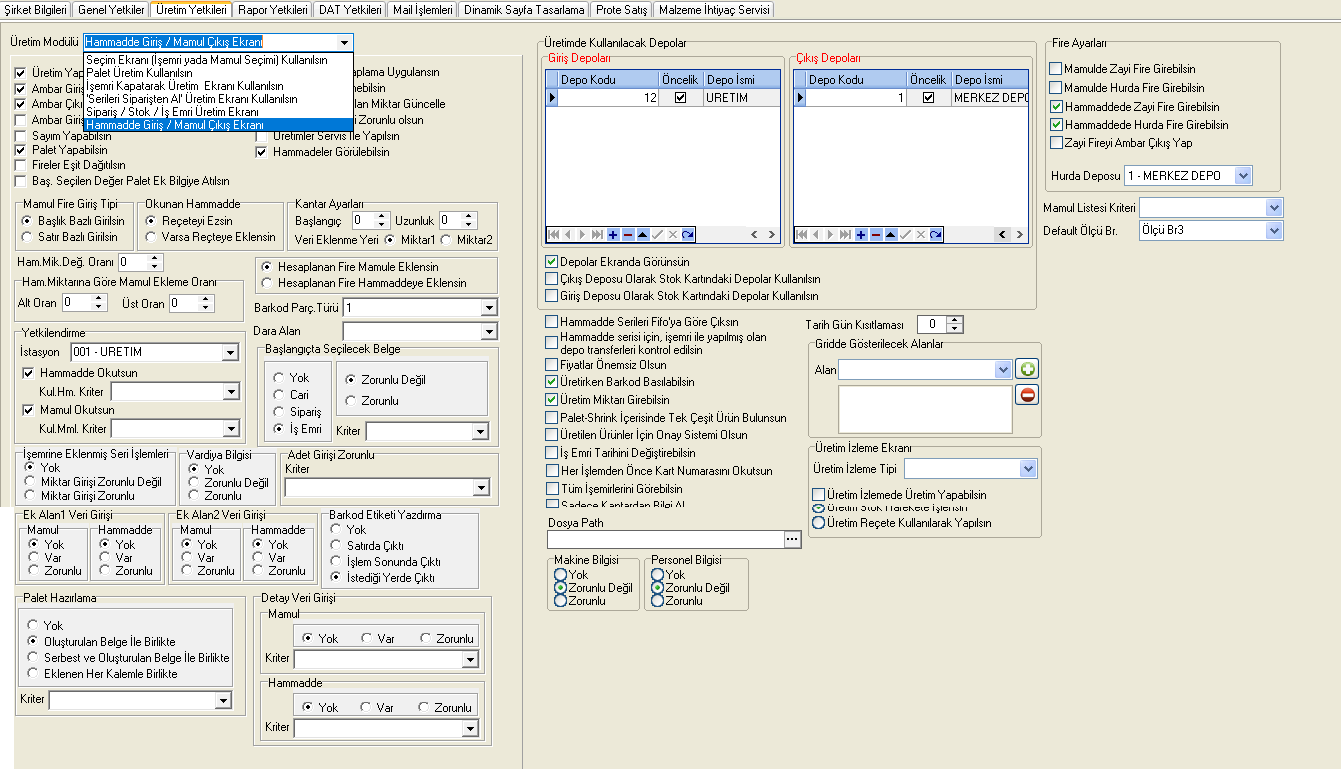Open the Hurda Deposu dropdown
The height and width of the screenshot is (769, 1341).
1243,176
